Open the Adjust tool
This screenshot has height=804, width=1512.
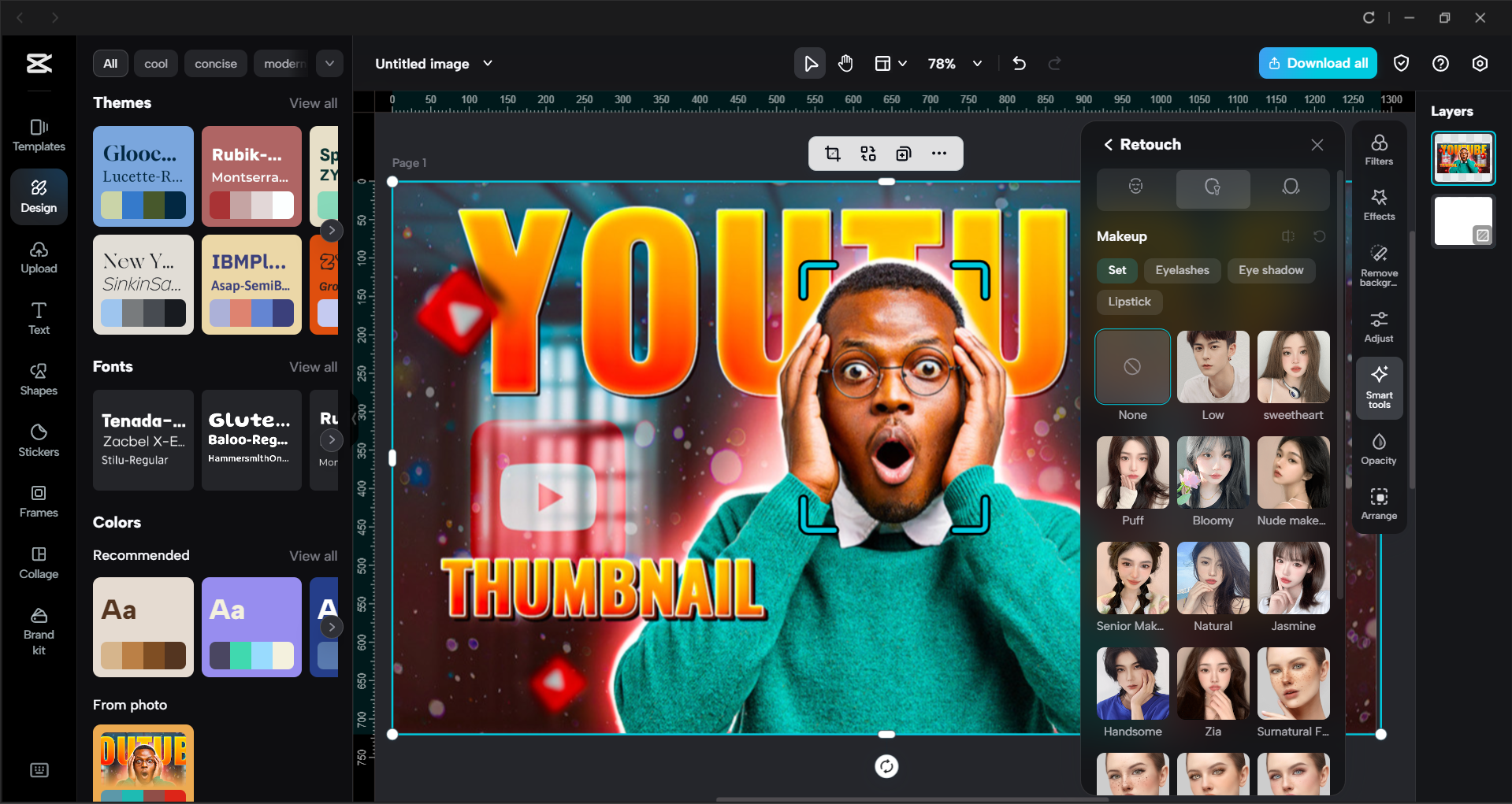pyautogui.click(x=1379, y=326)
